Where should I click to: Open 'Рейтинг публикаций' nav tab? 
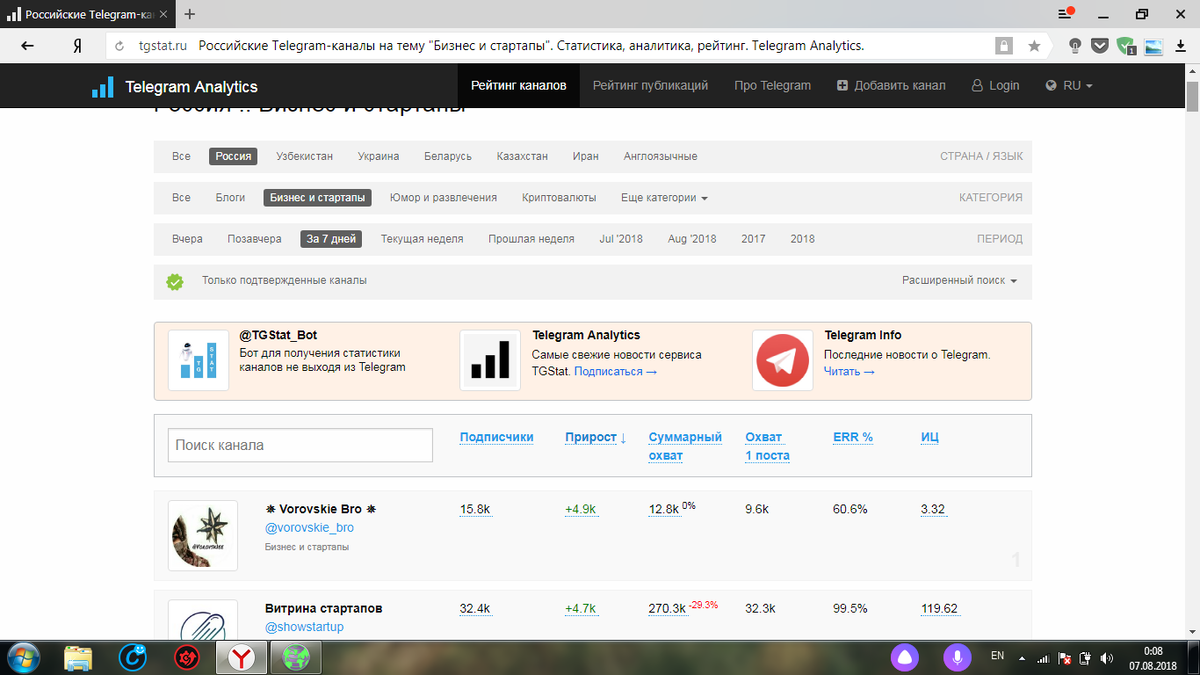650,86
